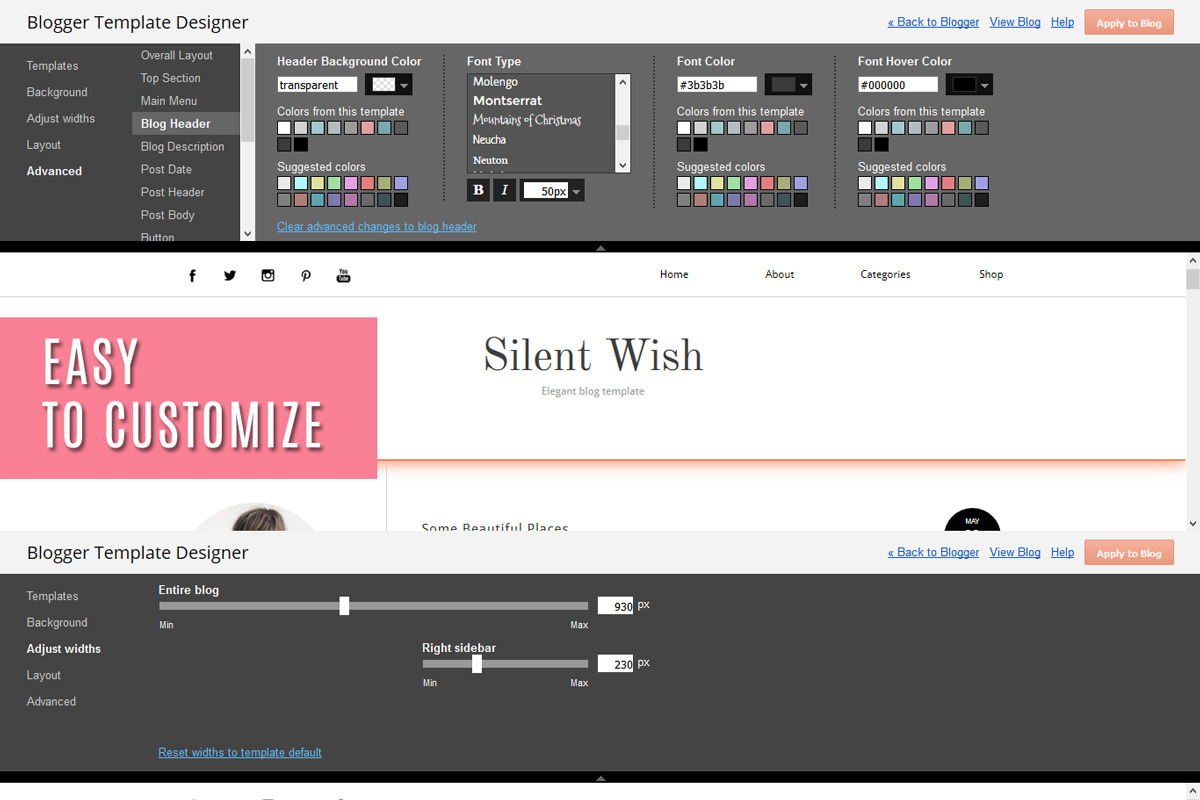Open the Header Background Color picker dropdown
Viewport: 1200px width, 800px height.
389,85
